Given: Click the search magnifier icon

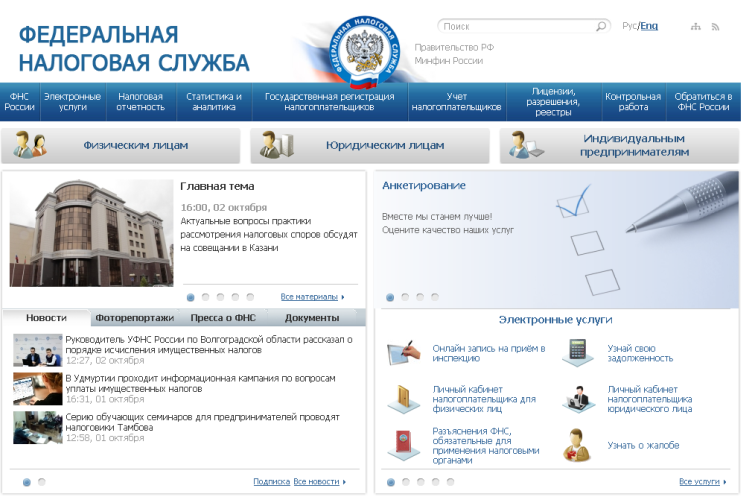Looking at the screenshot, I should click(x=601, y=26).
